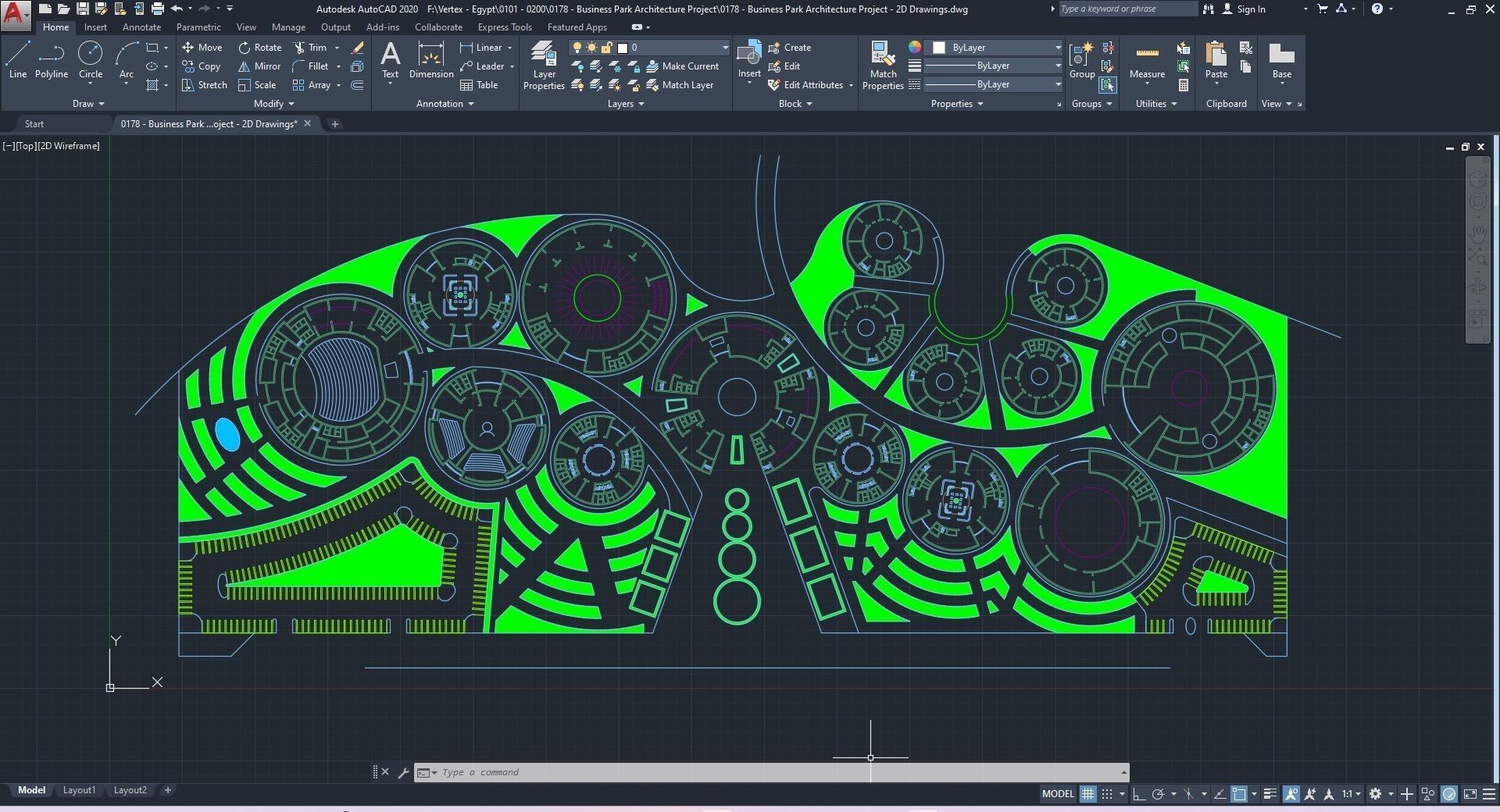Open the layer dropdown showing layer 0
The image size is (1500, 812).
650,48
